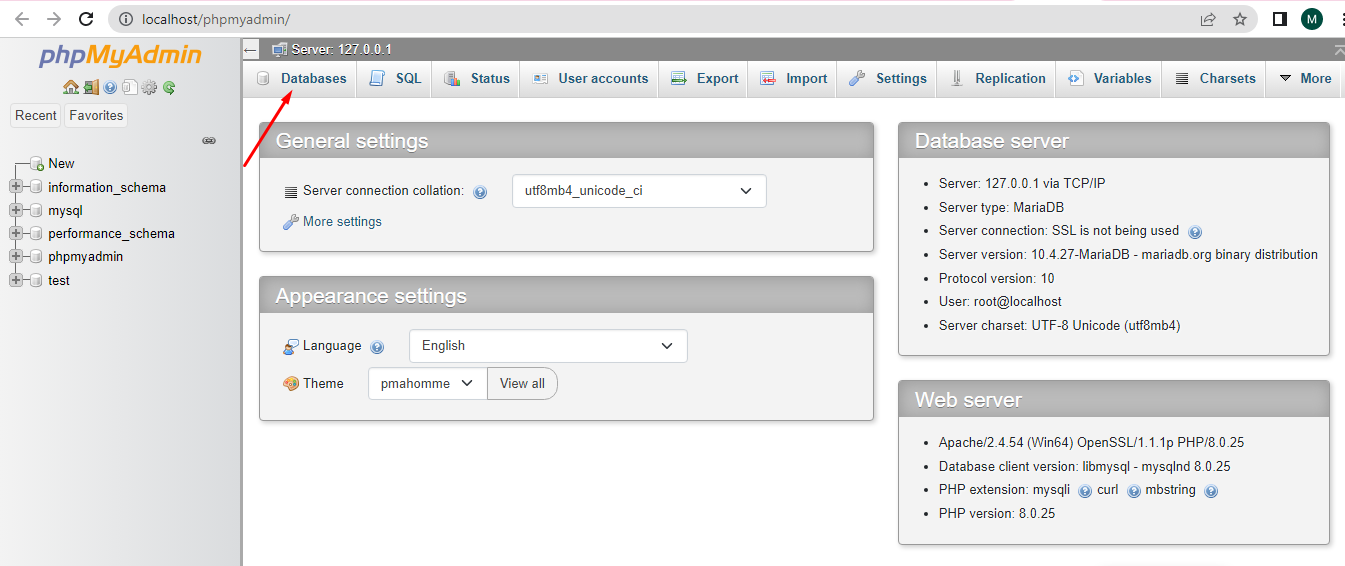Image resolution: width=1345 pixels, height=566 pixels.
Task: Expand the phpmyadmin tree node
Action: (15, 256)
